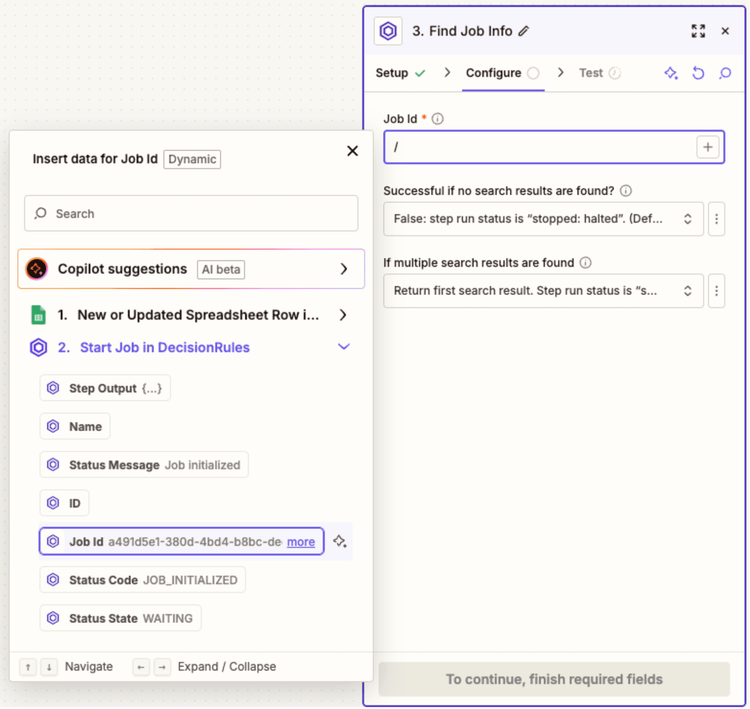This screenshot has height=709, width=750.
Task: Click the info icon next to Job Id
Action: pyautogui.click(x=438, y=119)
